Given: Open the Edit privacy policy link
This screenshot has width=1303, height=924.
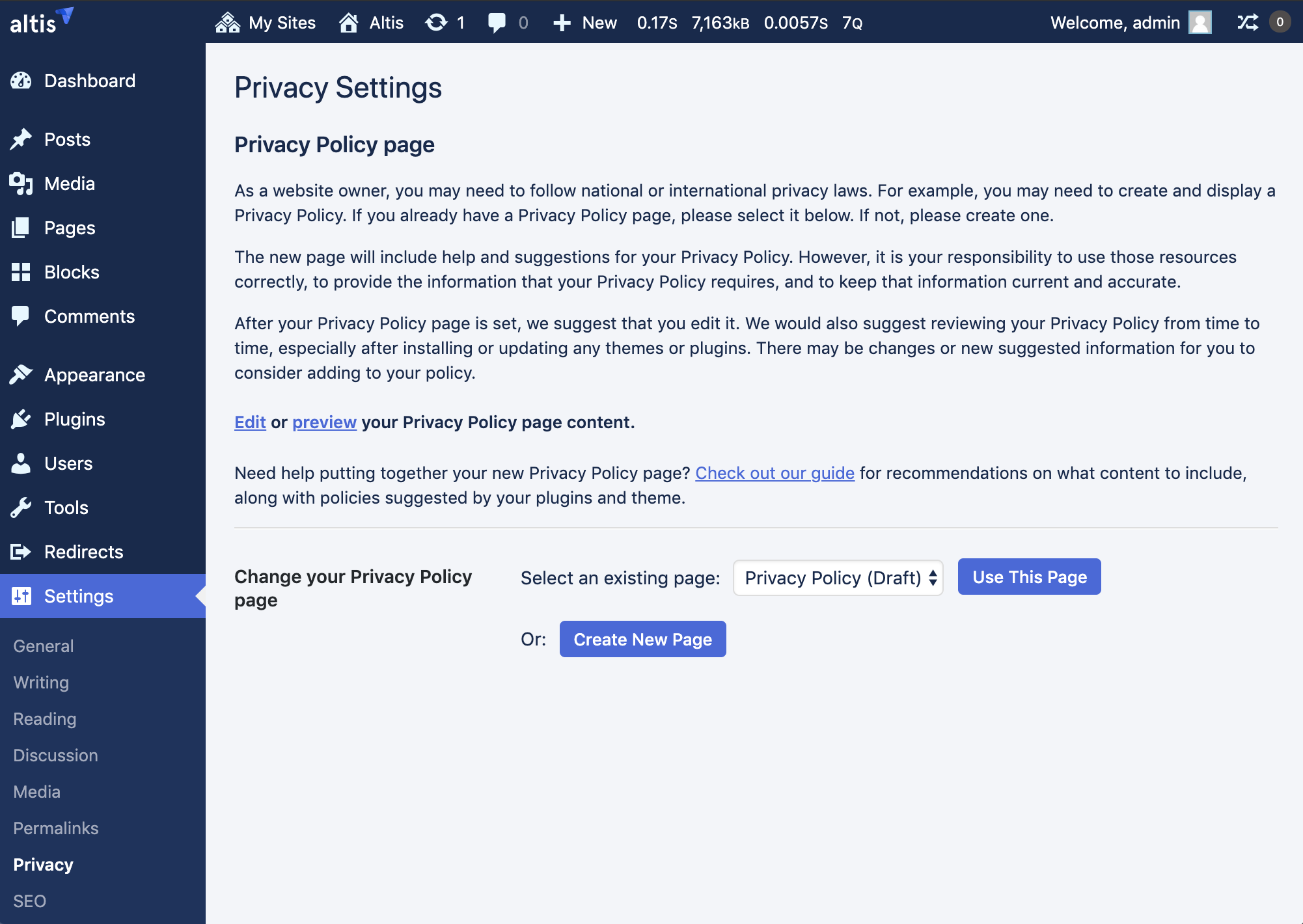Looking at the screenshot, I should click(x=250, y=421).
